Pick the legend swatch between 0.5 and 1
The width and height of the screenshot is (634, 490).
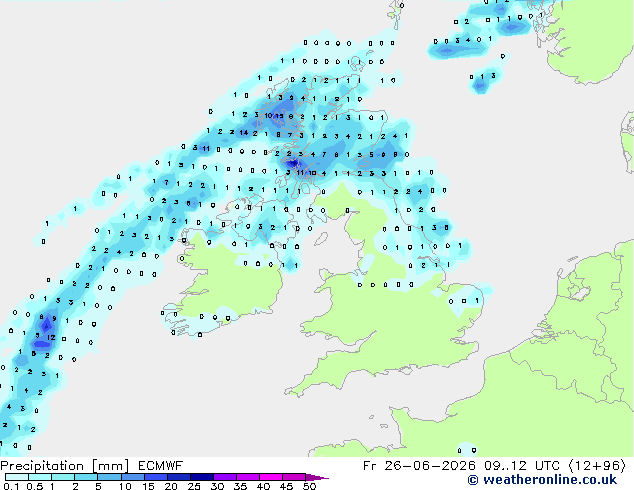(x=40, y=477)
